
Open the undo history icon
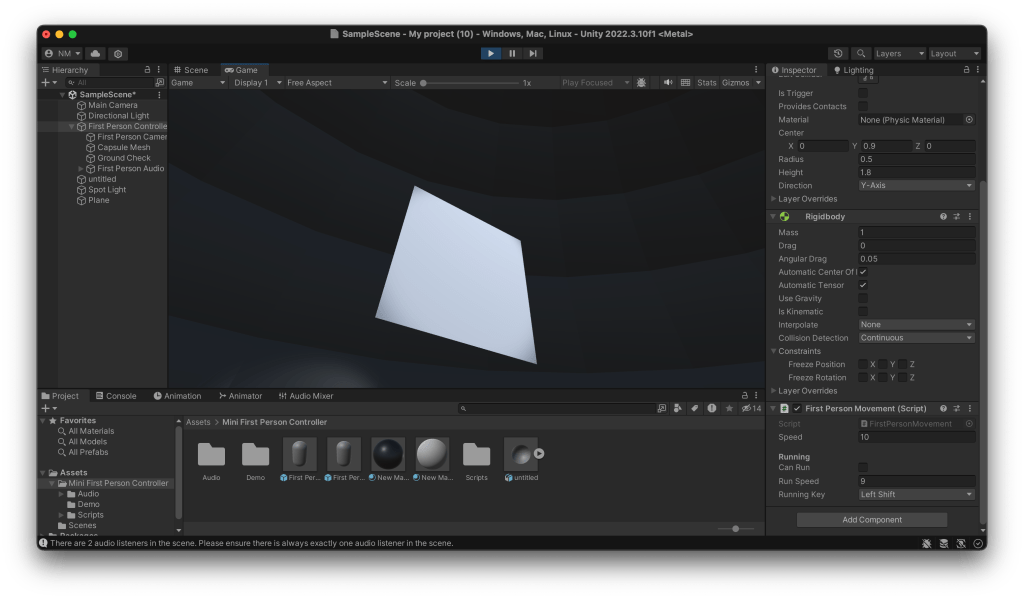pyautogui.click(x=839, y=53)
